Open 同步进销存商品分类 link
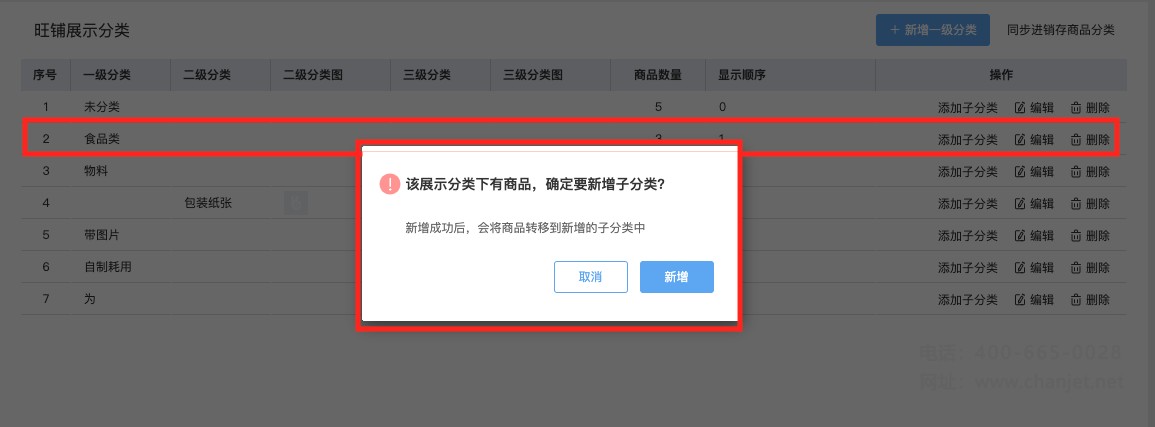1155x427 pixels. pos(1061,30)
